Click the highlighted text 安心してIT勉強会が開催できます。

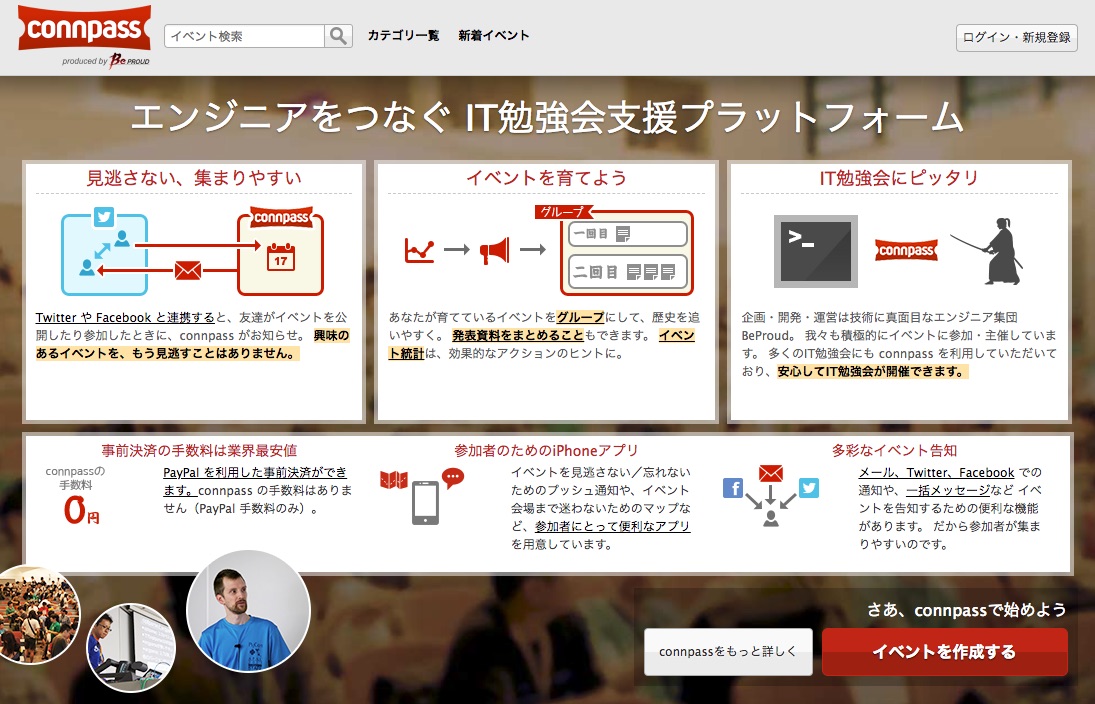[x=872, y=372]
